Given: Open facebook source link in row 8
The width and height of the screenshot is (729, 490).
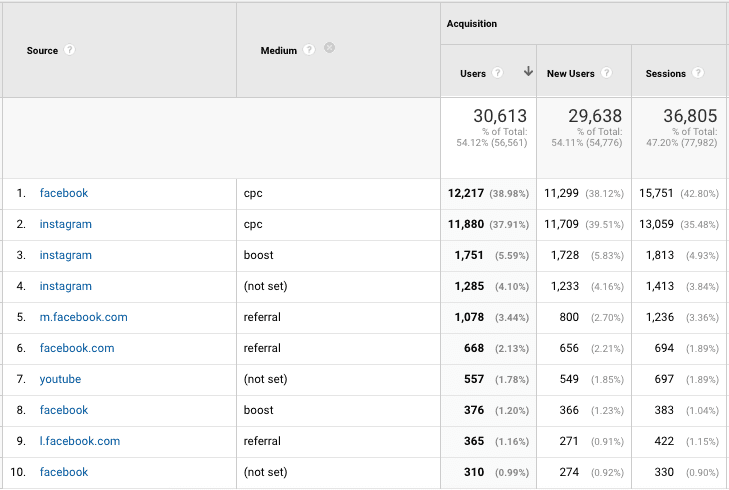Looking at the screenshot, I should point(64,410).
